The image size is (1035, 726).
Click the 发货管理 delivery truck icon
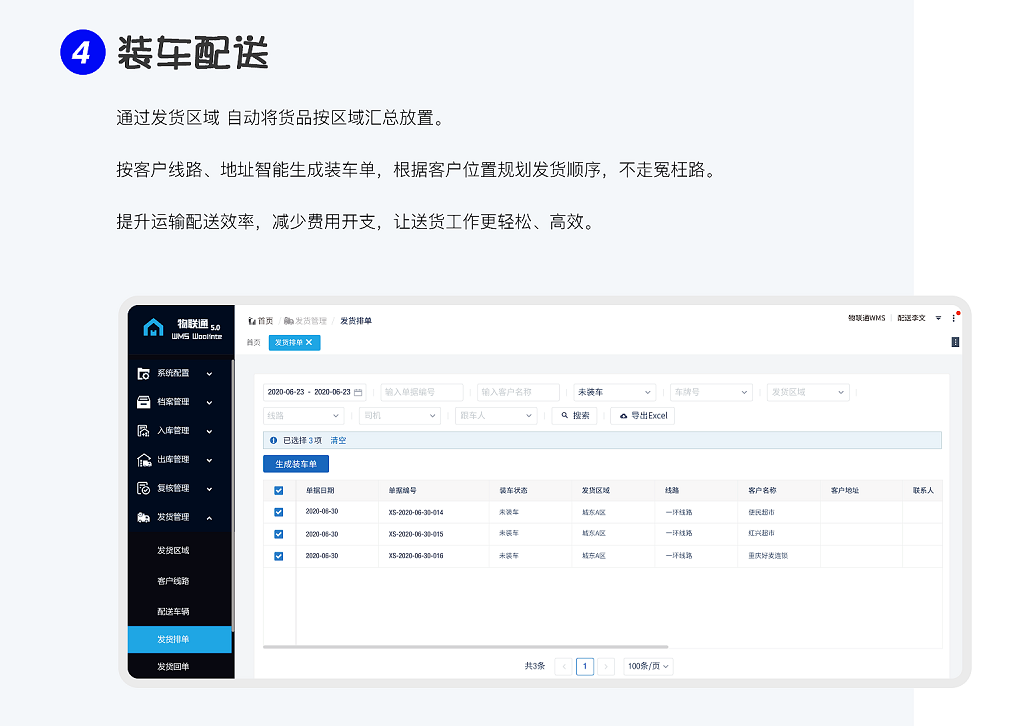pos(143,517)
